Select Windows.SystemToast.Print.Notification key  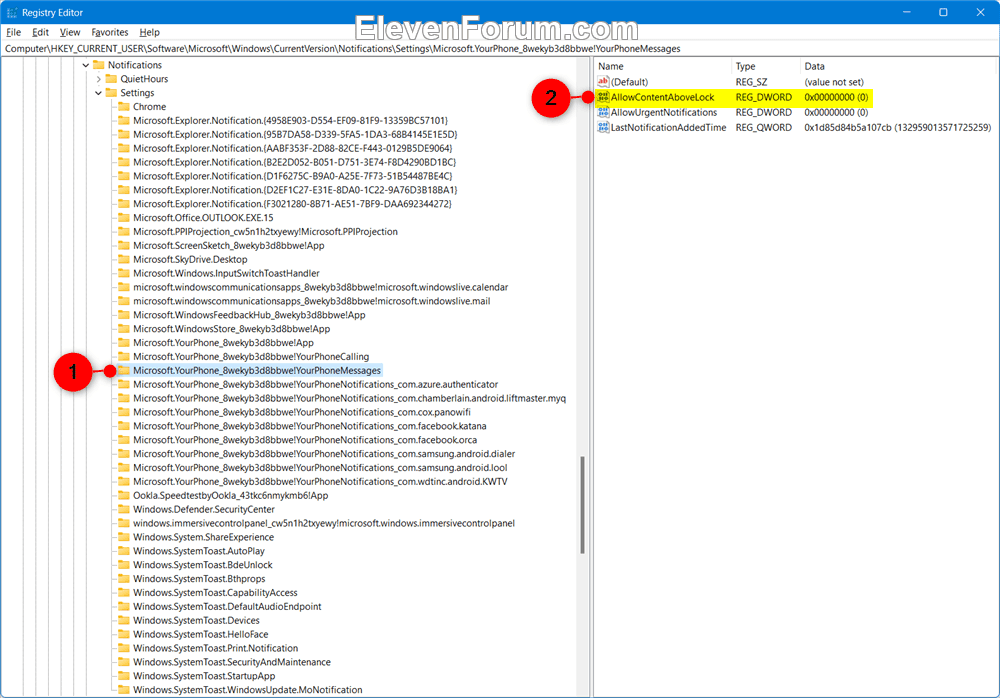[x=216, y=648]
